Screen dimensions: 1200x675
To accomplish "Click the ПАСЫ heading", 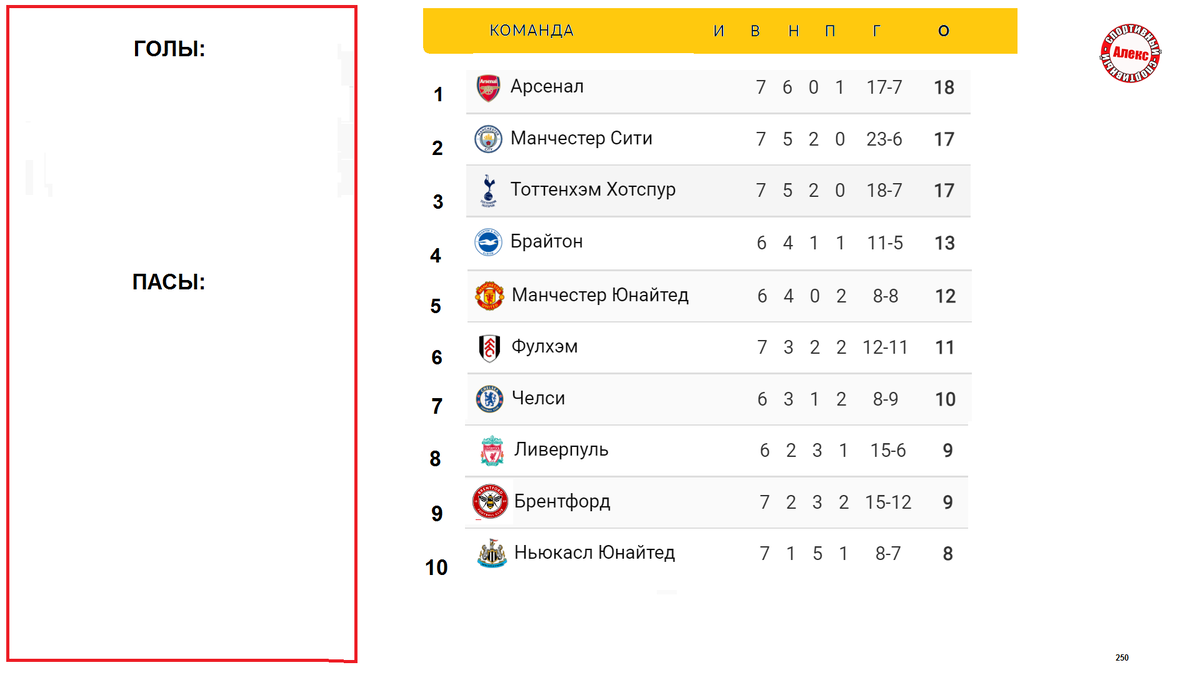I will coord(169,283).
